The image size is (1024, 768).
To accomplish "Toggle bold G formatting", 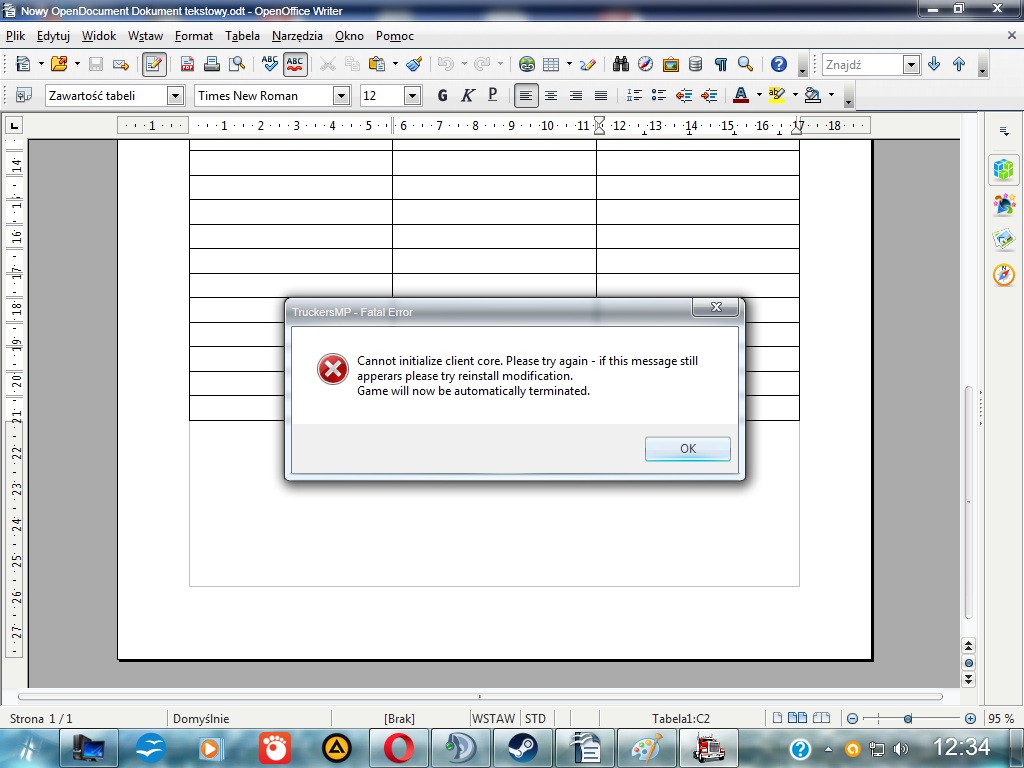I will click(x=442, y=95).
